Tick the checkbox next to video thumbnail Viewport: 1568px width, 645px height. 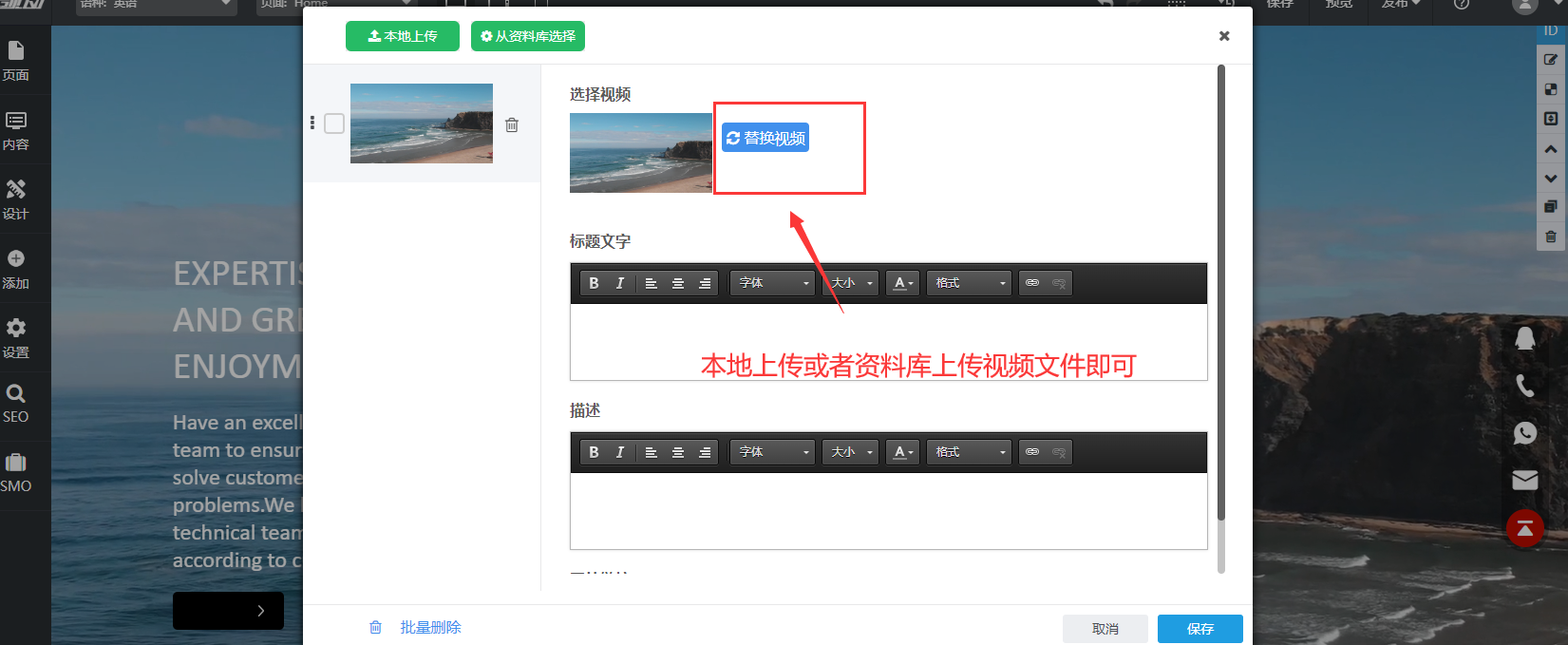click(x=334, y=123)
